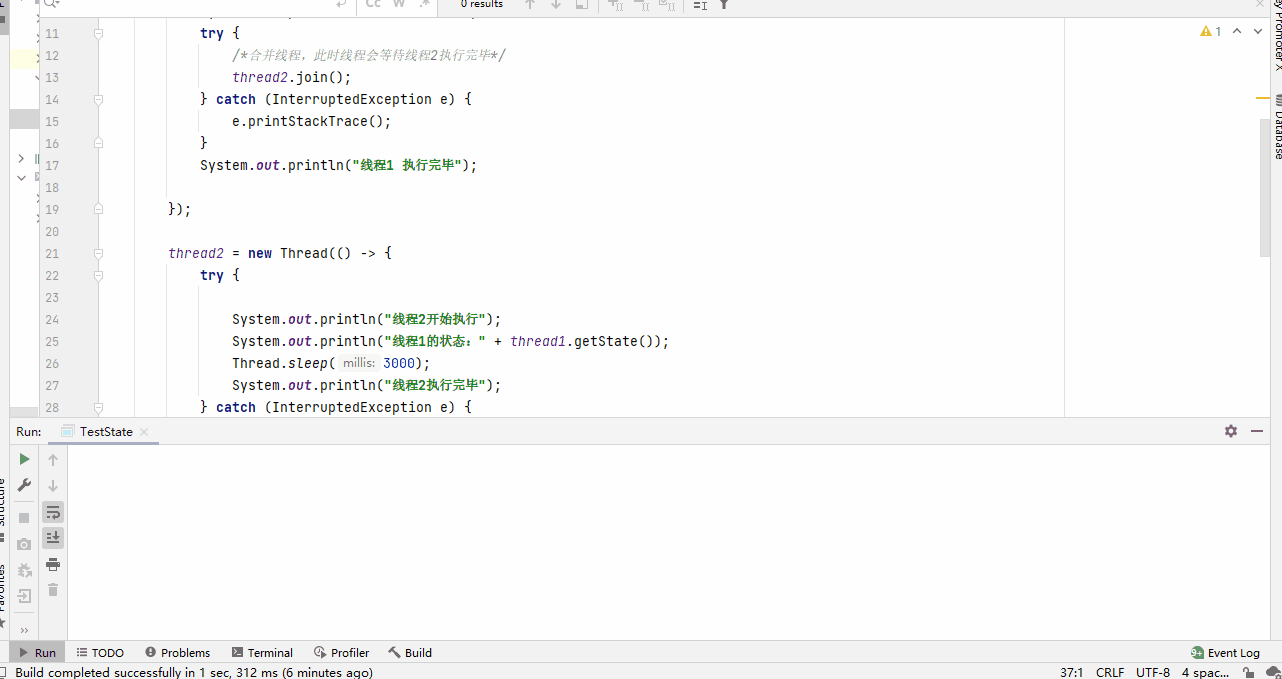Fold the catch block at line 14
This screenshot has width=1282, height=679.
(98, 99)
